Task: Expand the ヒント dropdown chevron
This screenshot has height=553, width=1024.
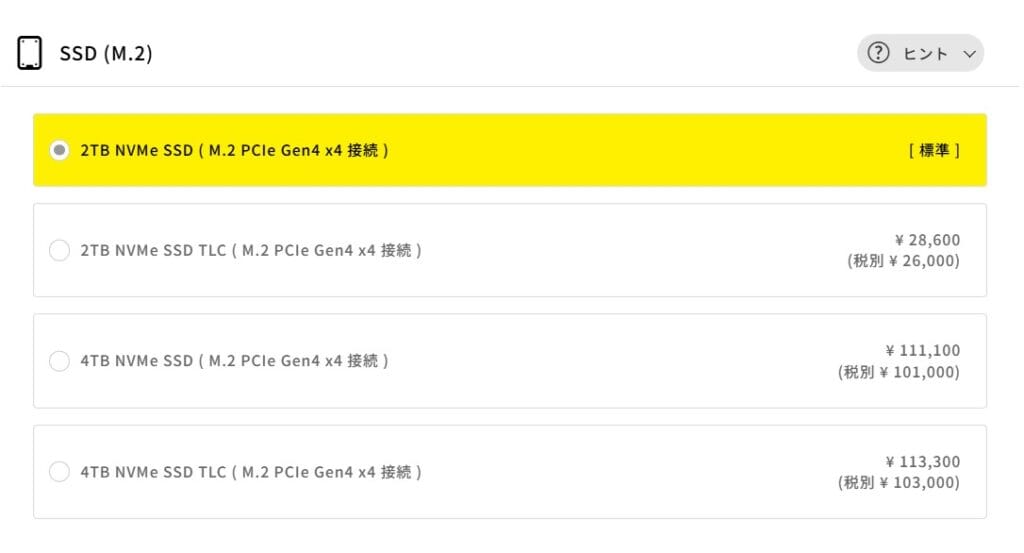Action: (968, 55)
